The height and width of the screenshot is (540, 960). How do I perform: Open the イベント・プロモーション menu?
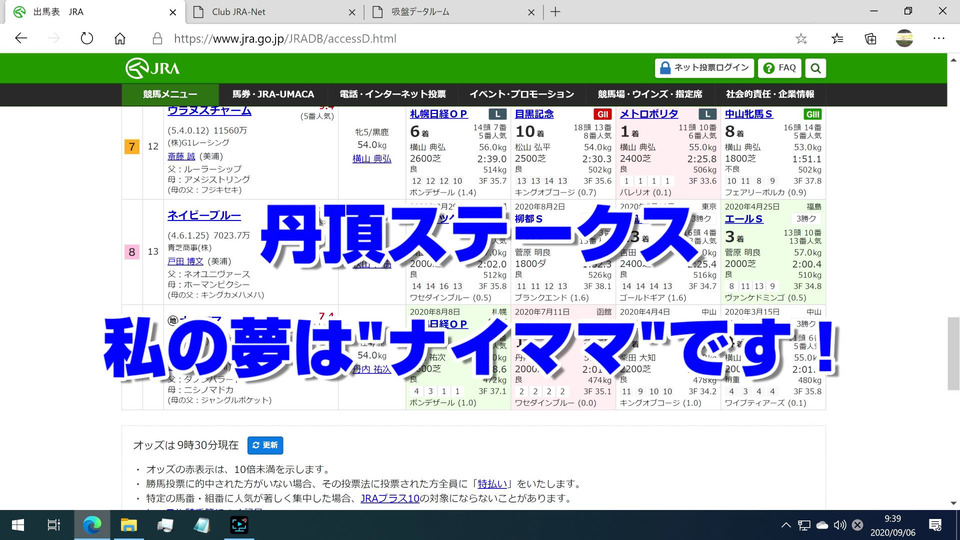(522, 94)
